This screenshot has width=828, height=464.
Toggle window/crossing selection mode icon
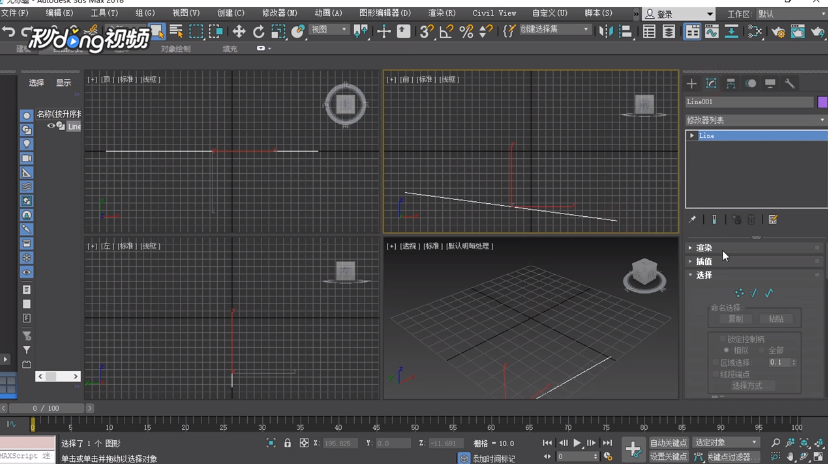[x=215, y=32]
